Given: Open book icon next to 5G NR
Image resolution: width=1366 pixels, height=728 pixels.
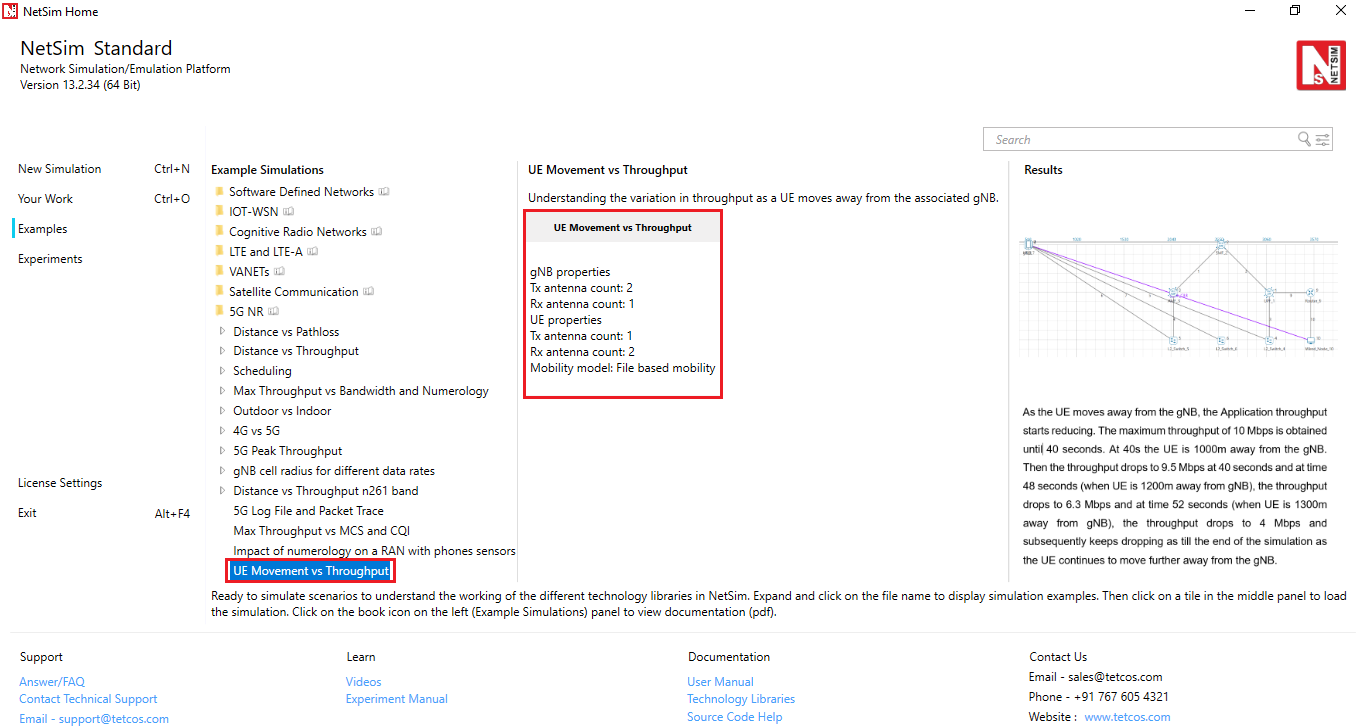Looking at the screenshot, I should click(274, 312).
